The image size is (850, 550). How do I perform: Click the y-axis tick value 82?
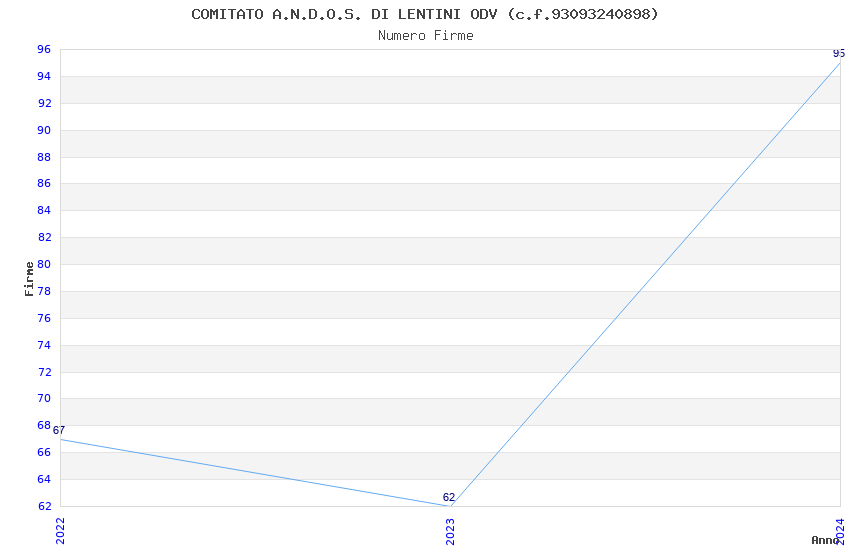pos(44,237)
